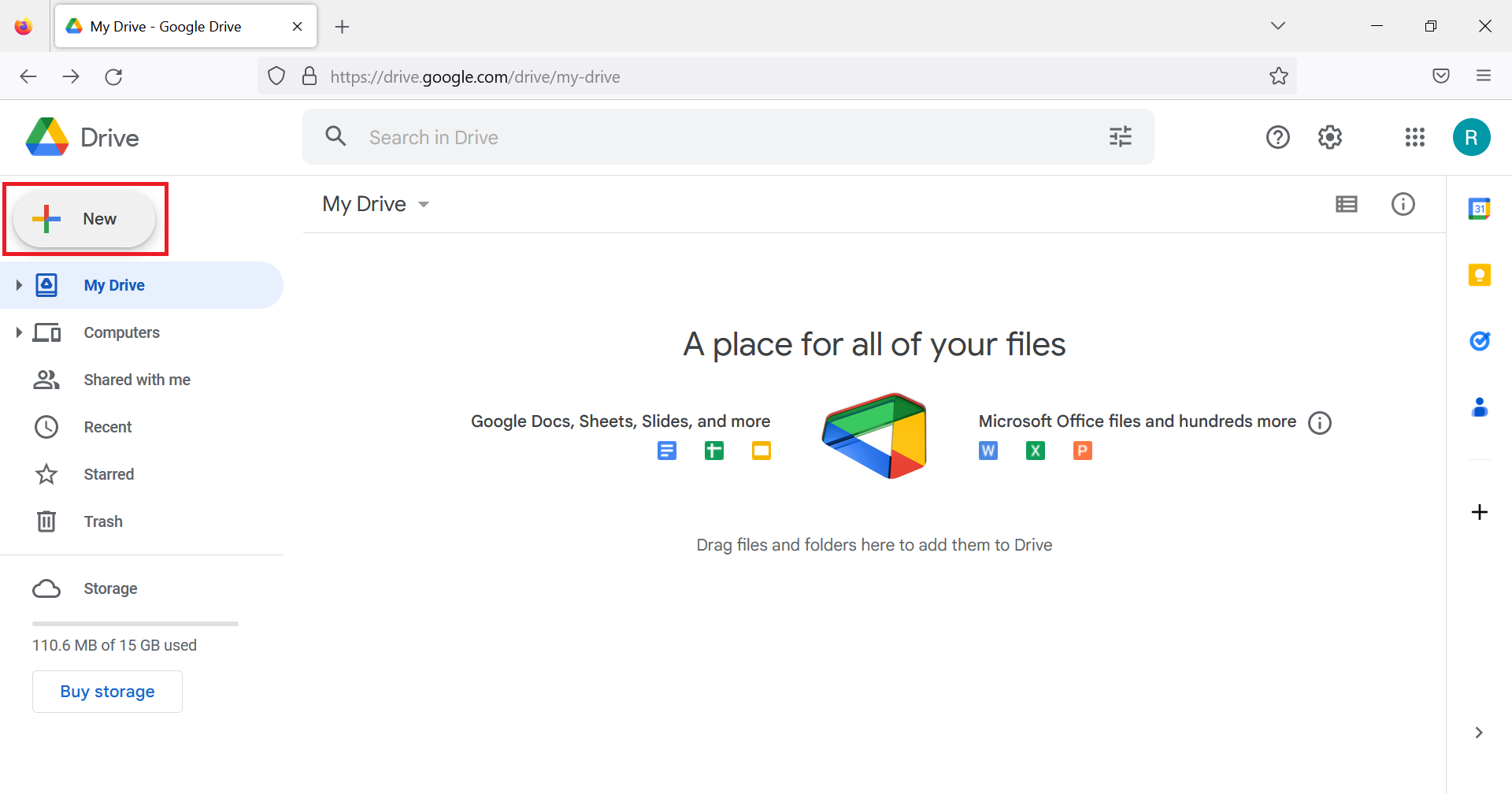Click the Google Sheets icon
1512x794 pixels.
tap(714, 451)
